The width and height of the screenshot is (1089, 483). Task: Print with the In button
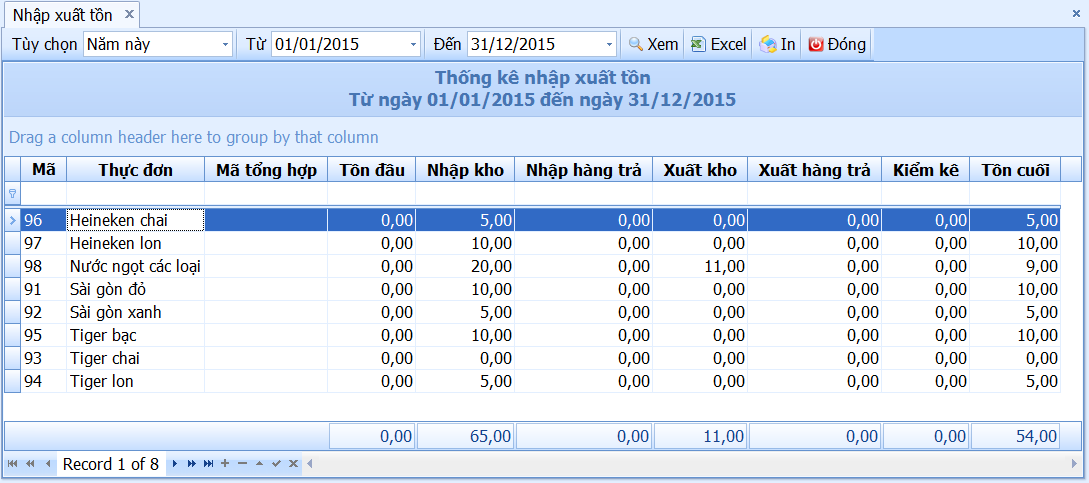pyautogui.click(x=777, y=44)
